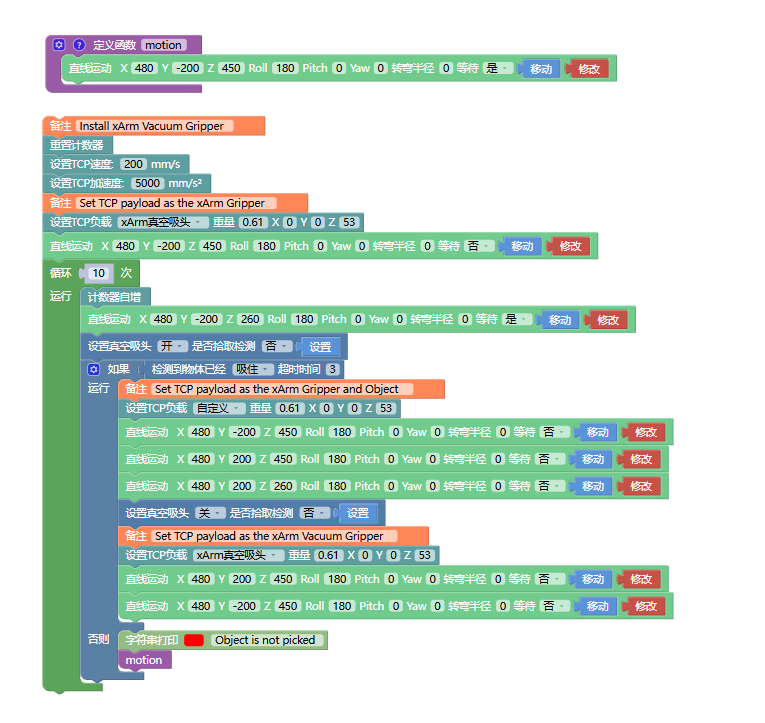
Task: Edit the Roll value 180 in the motion function block
Action: (285, 68)
